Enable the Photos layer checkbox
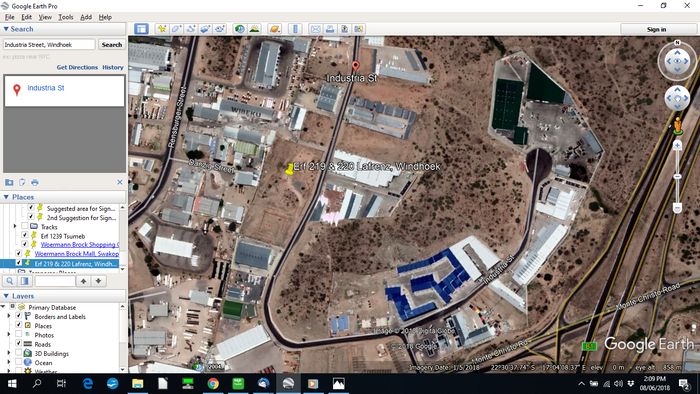 coord(18,335)
